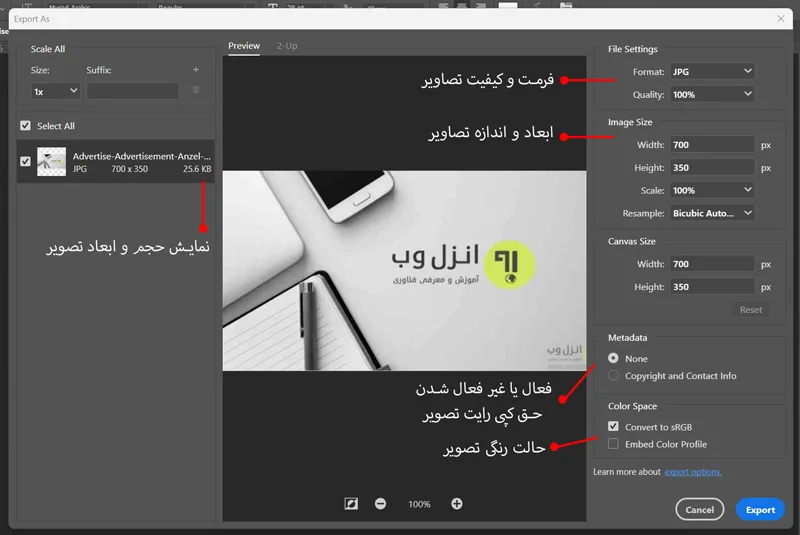Expand the Quality dropdown
Viewport: 800px width, 535px height.
pyautogui.click(x=712, y=94)
